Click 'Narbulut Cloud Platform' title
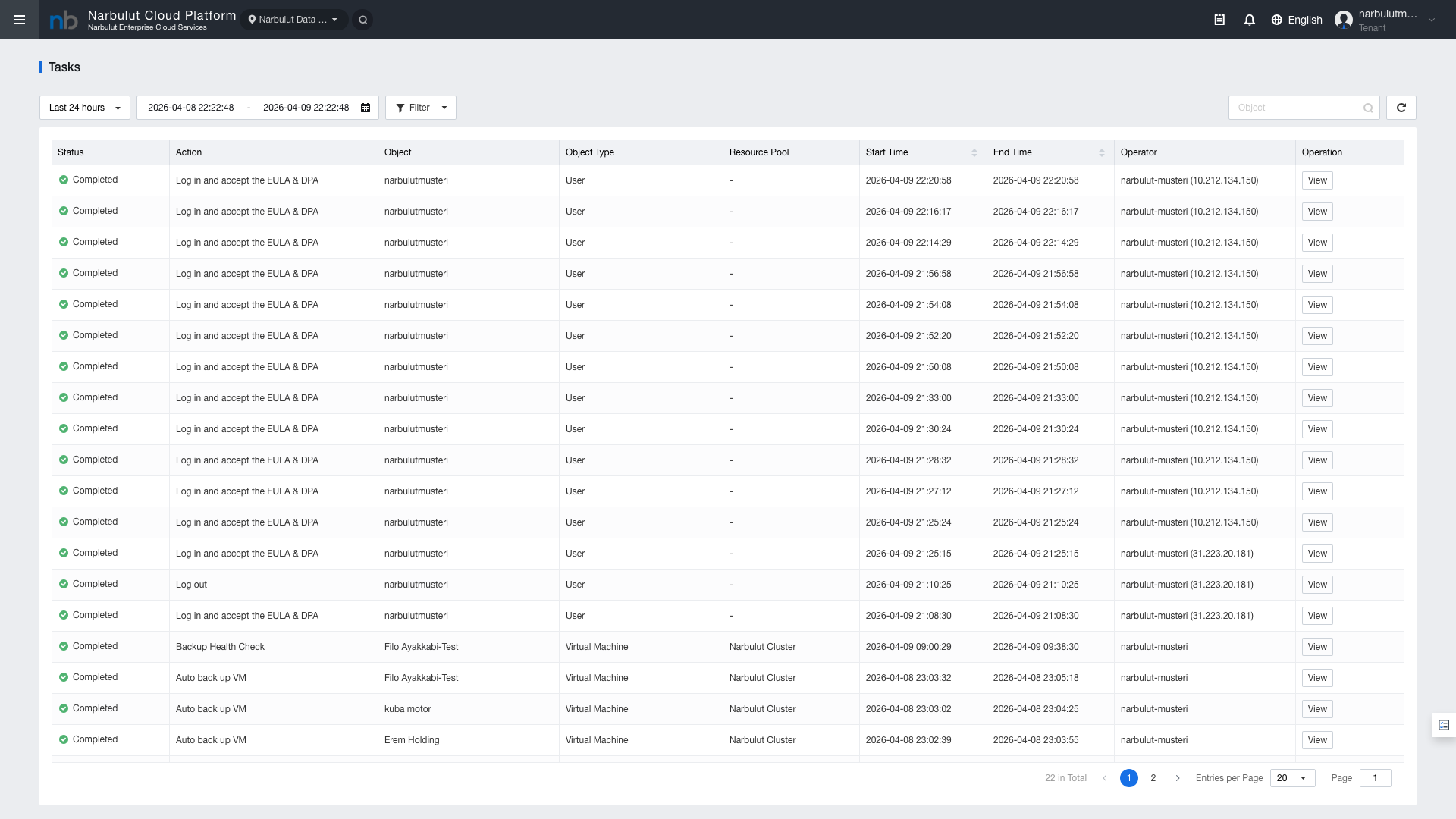 [x=162, y=15]
